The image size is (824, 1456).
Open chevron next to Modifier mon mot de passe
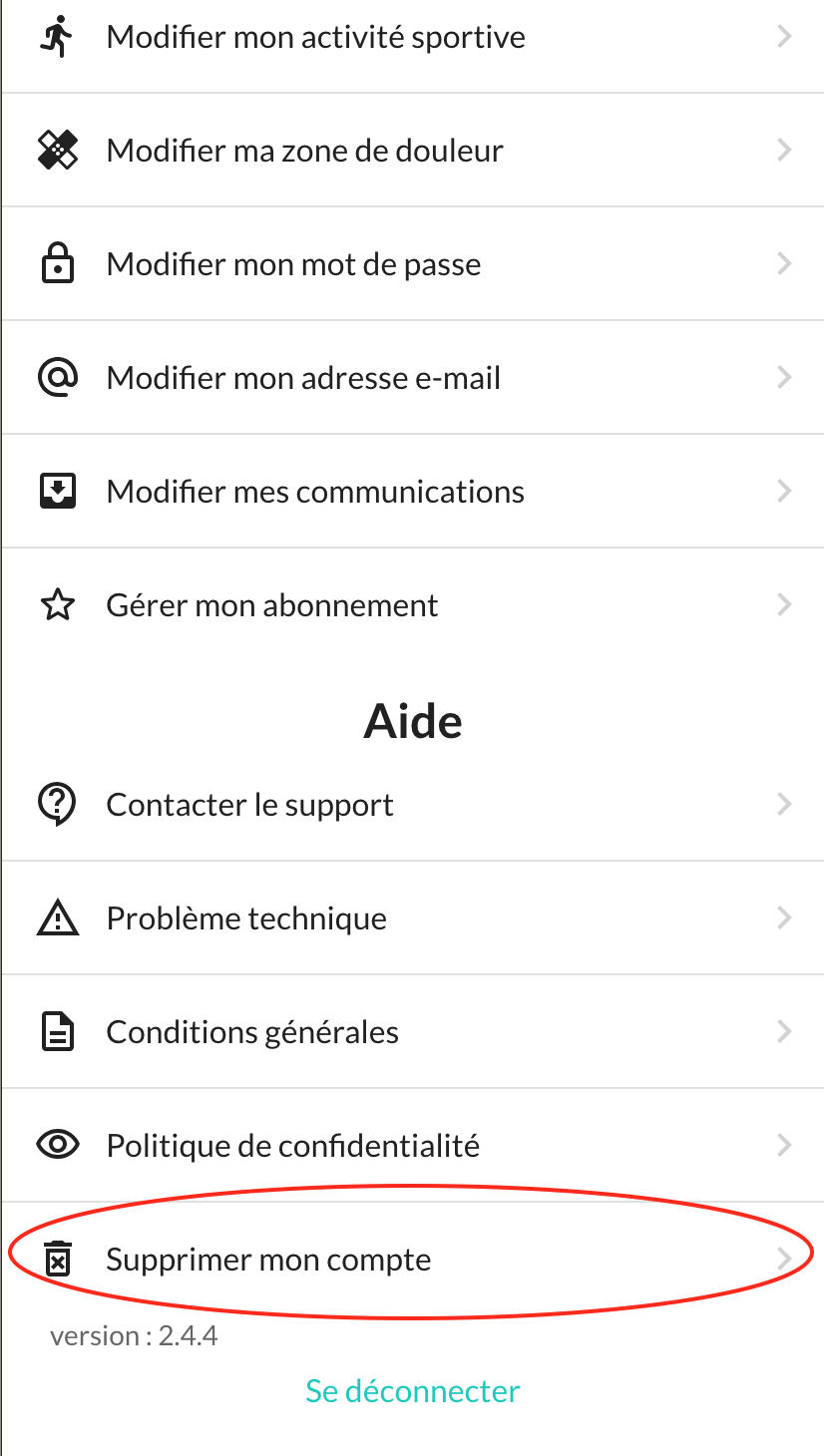(784, 264)
